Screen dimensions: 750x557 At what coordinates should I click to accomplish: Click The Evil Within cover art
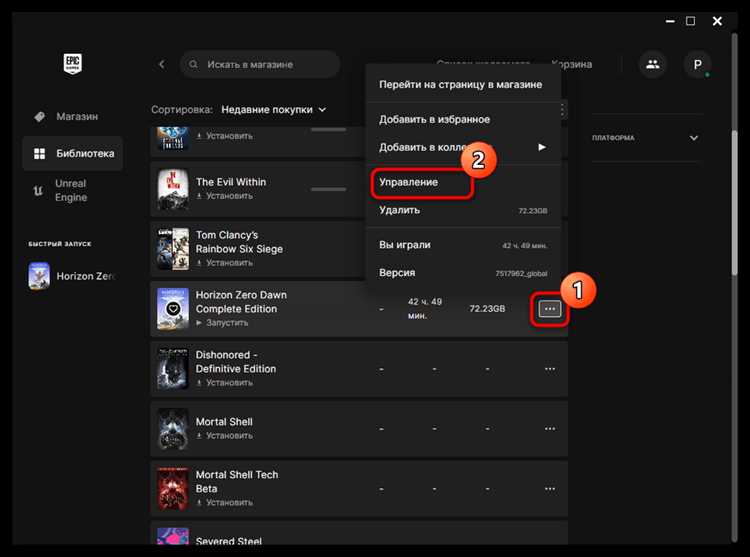(x=173, y=189)
